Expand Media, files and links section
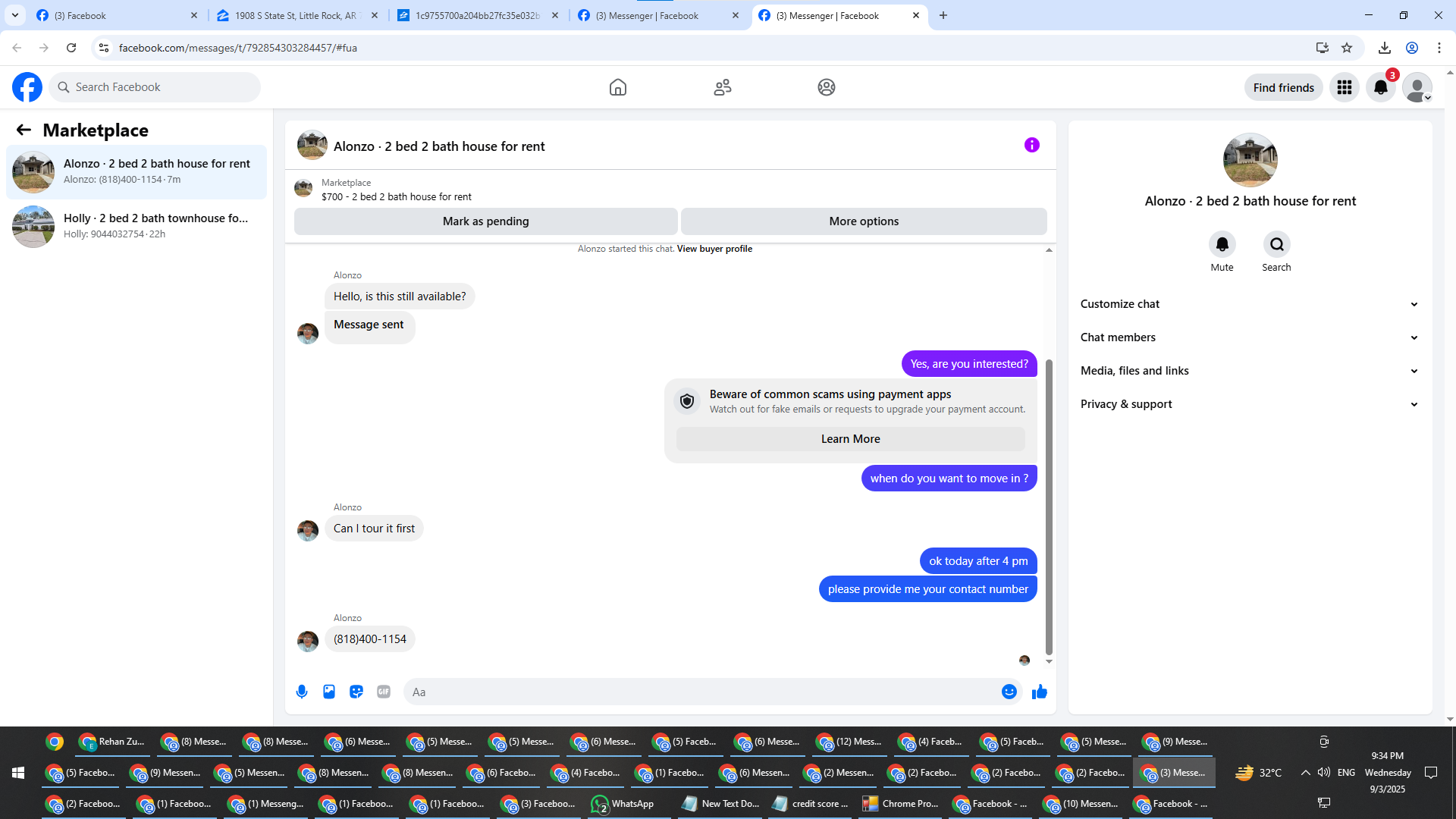The width and height of the screenshot is (1456, 819). (x=1250, y=371)
